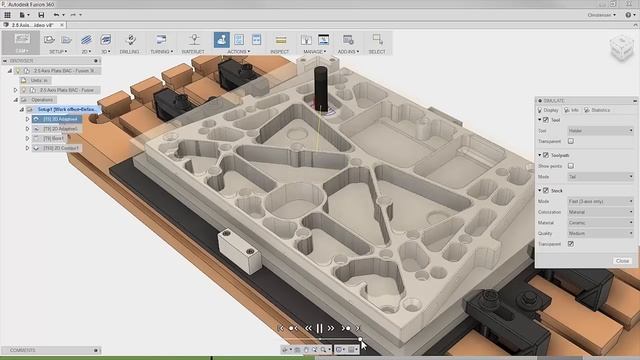Click the ViewCube in the corner
Viewport: 640px width, 360px height.
pyautogui.click(x=621, y=48)
